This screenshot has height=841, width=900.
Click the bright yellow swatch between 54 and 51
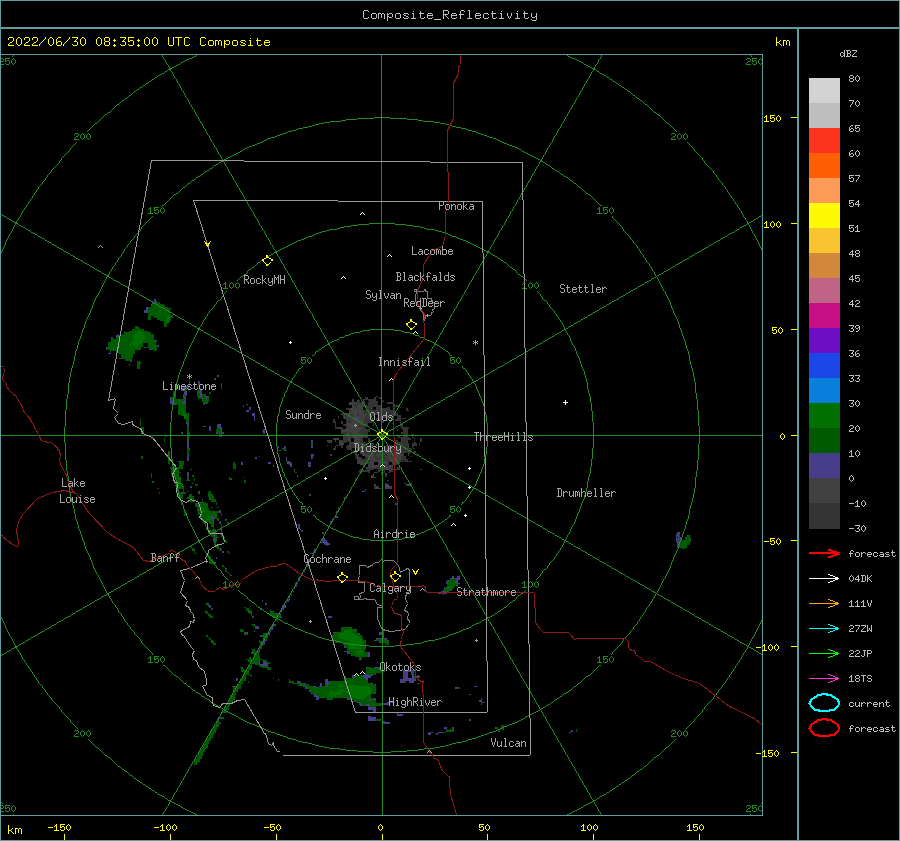tap(824, 216)
